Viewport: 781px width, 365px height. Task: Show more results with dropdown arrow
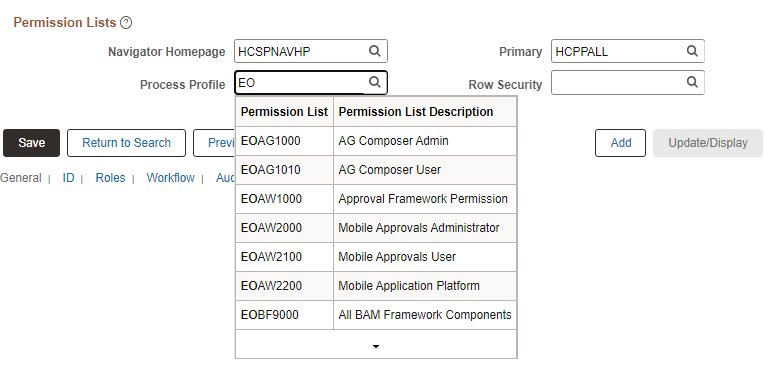(376, 346)
